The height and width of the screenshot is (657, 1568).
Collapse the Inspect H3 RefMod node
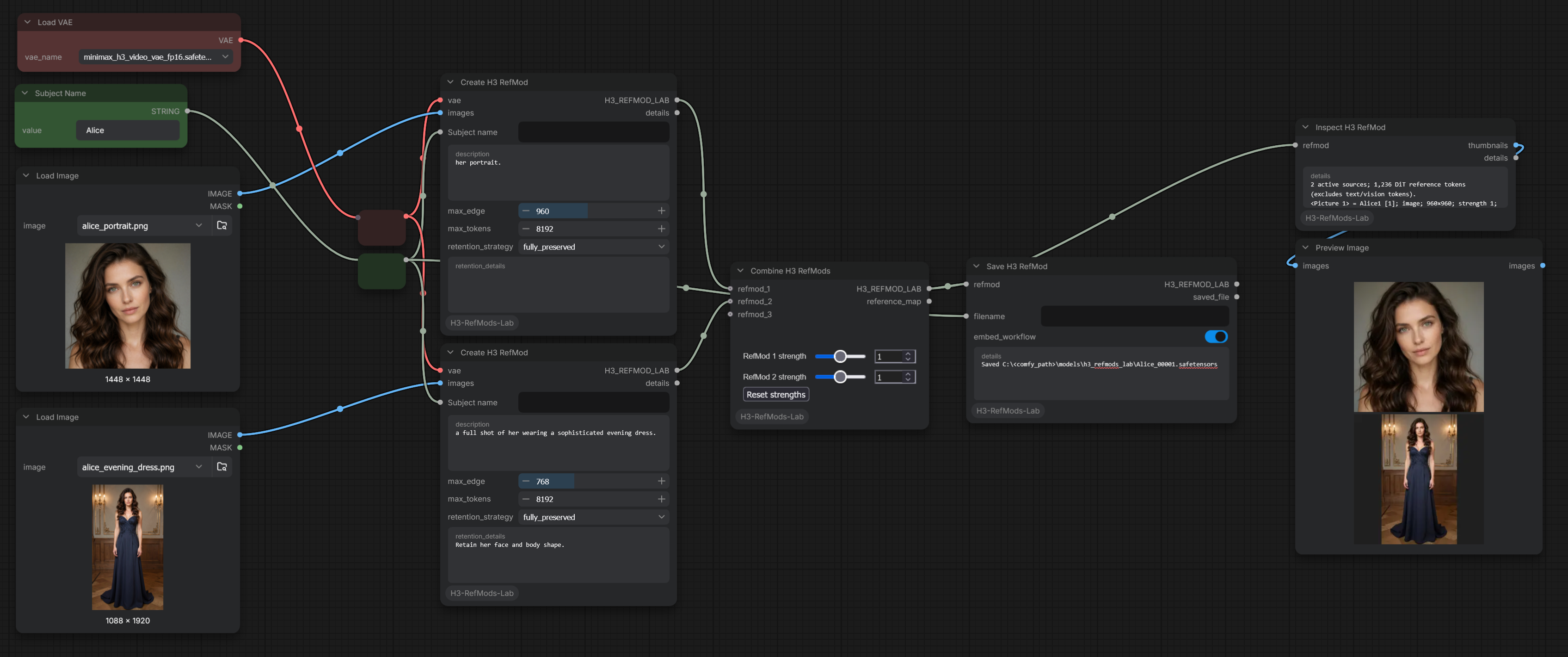(1305, 127)
